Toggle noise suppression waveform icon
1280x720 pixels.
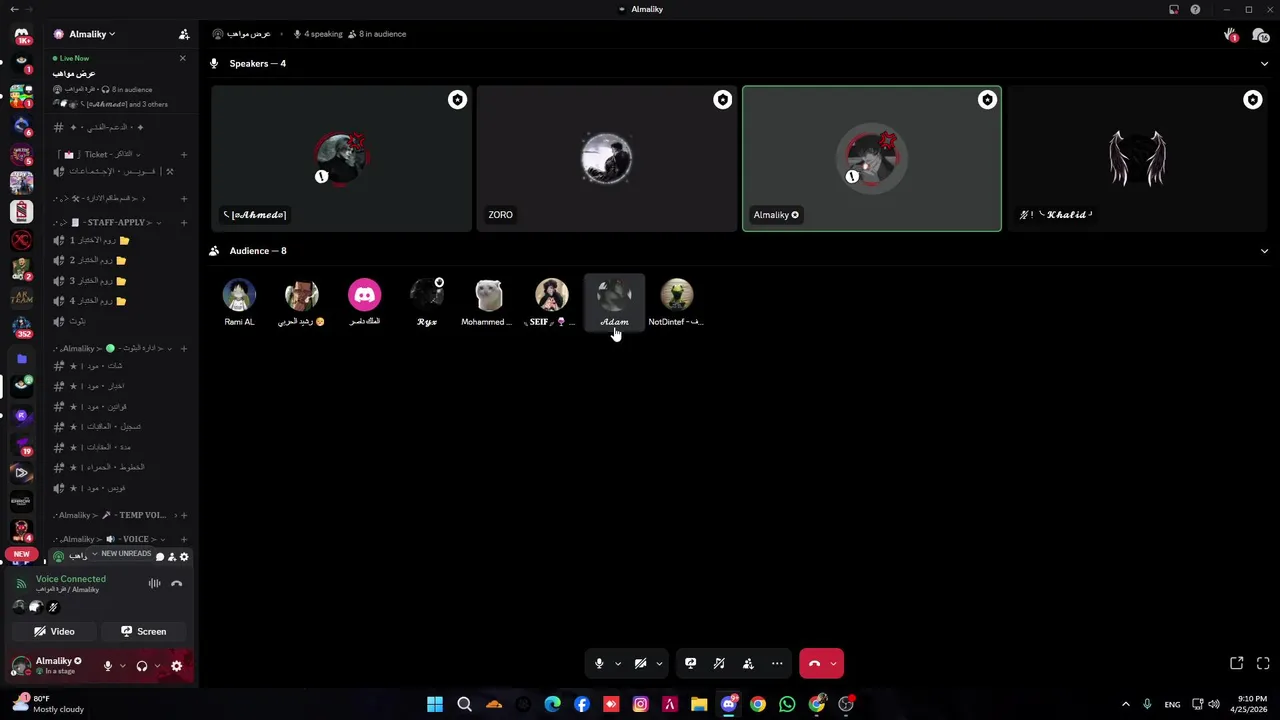(154, 584)
